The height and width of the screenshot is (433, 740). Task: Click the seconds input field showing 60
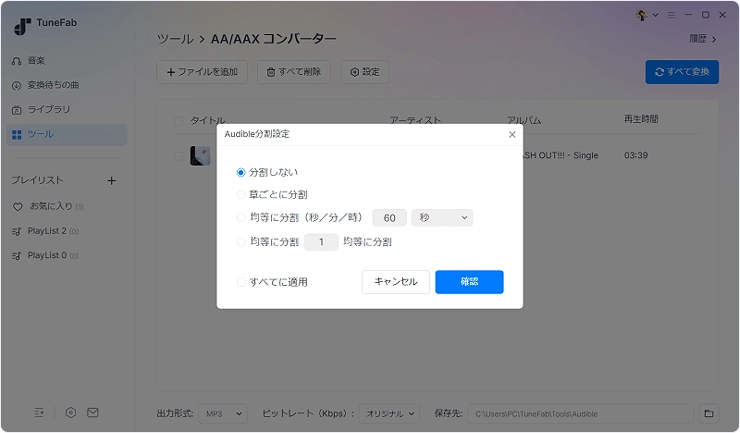[x=389, y=218]
